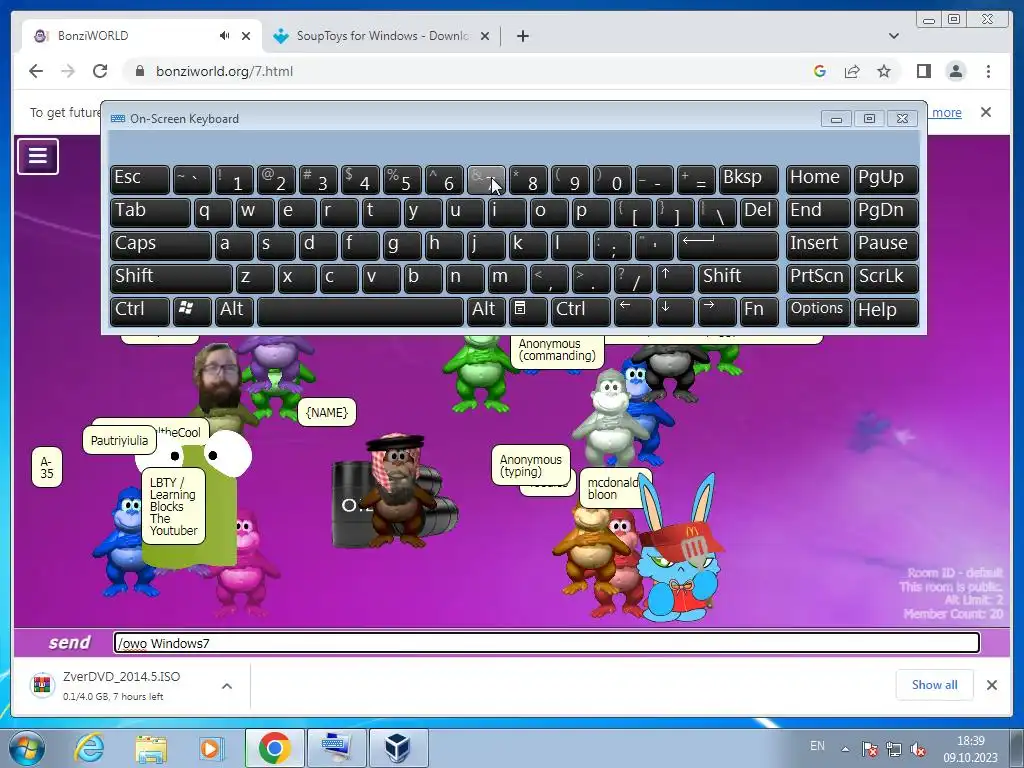The height and width of the screenshot is (768, 1024).
Task: Click the Del key on On-Screen Keyboard
Action: click(x=759, y=212)
